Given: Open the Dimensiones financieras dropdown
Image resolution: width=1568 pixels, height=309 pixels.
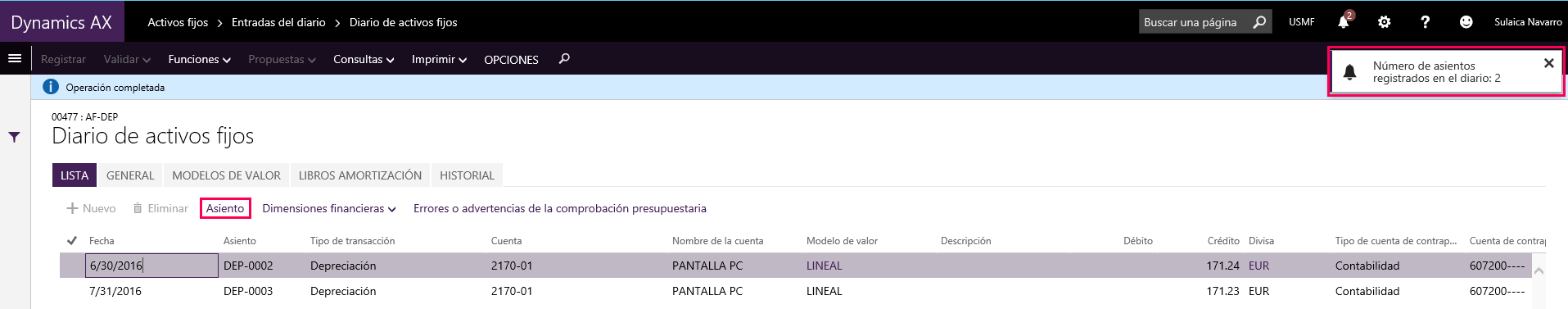Looking at the screenshot, I should point(329,208).
